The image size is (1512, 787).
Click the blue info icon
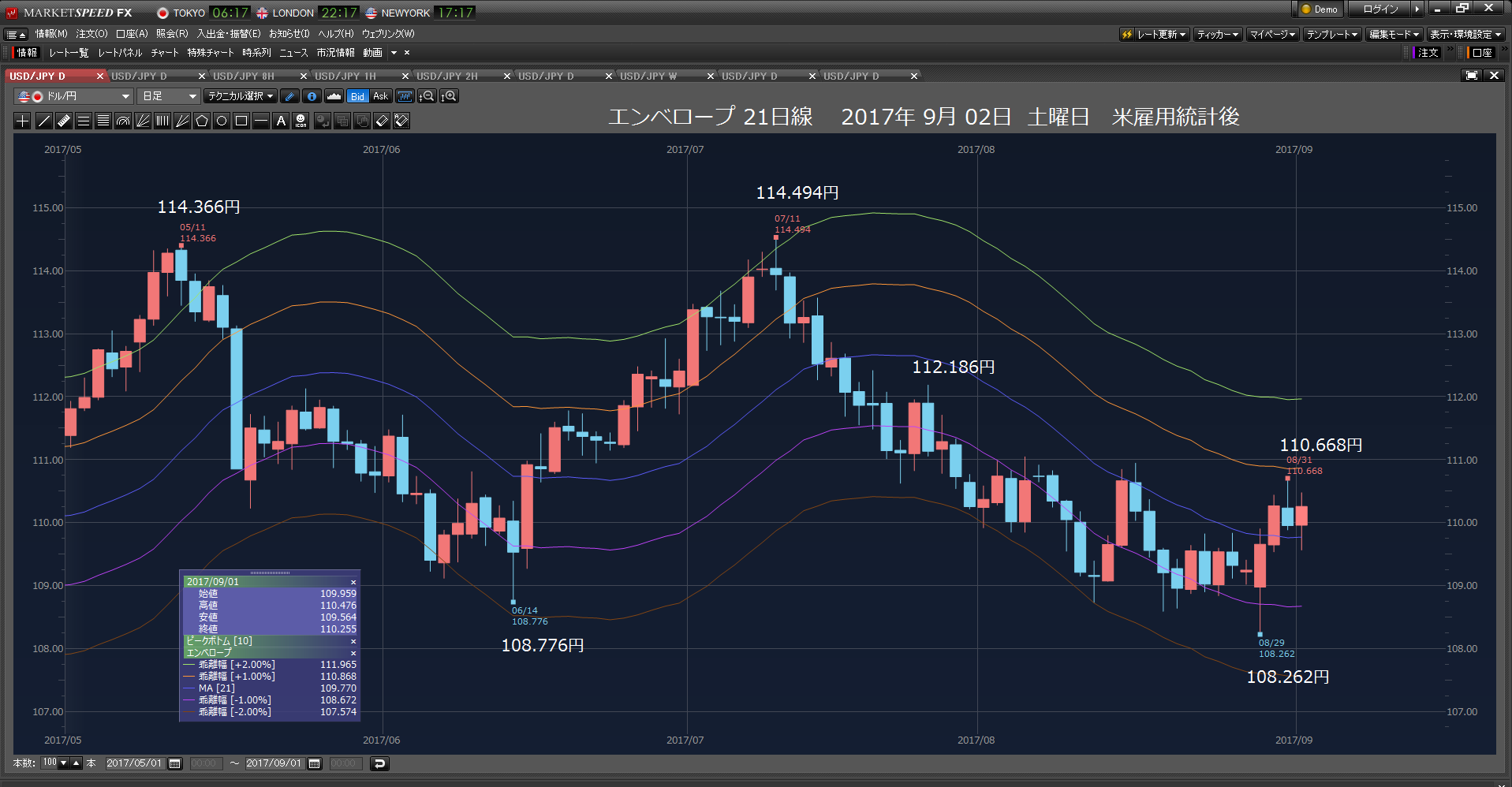[x=312, y=96]
